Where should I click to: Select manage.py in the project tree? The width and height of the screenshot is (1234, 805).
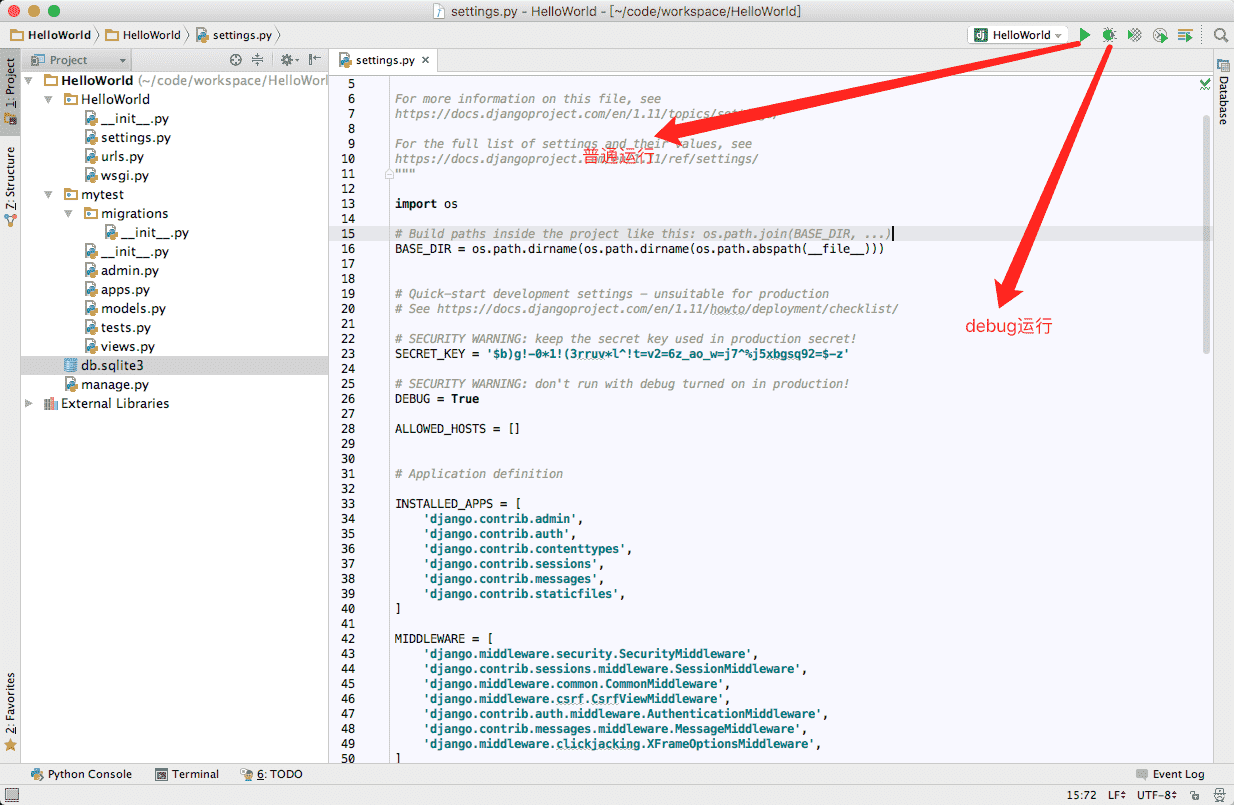click(x=114, y=384)
